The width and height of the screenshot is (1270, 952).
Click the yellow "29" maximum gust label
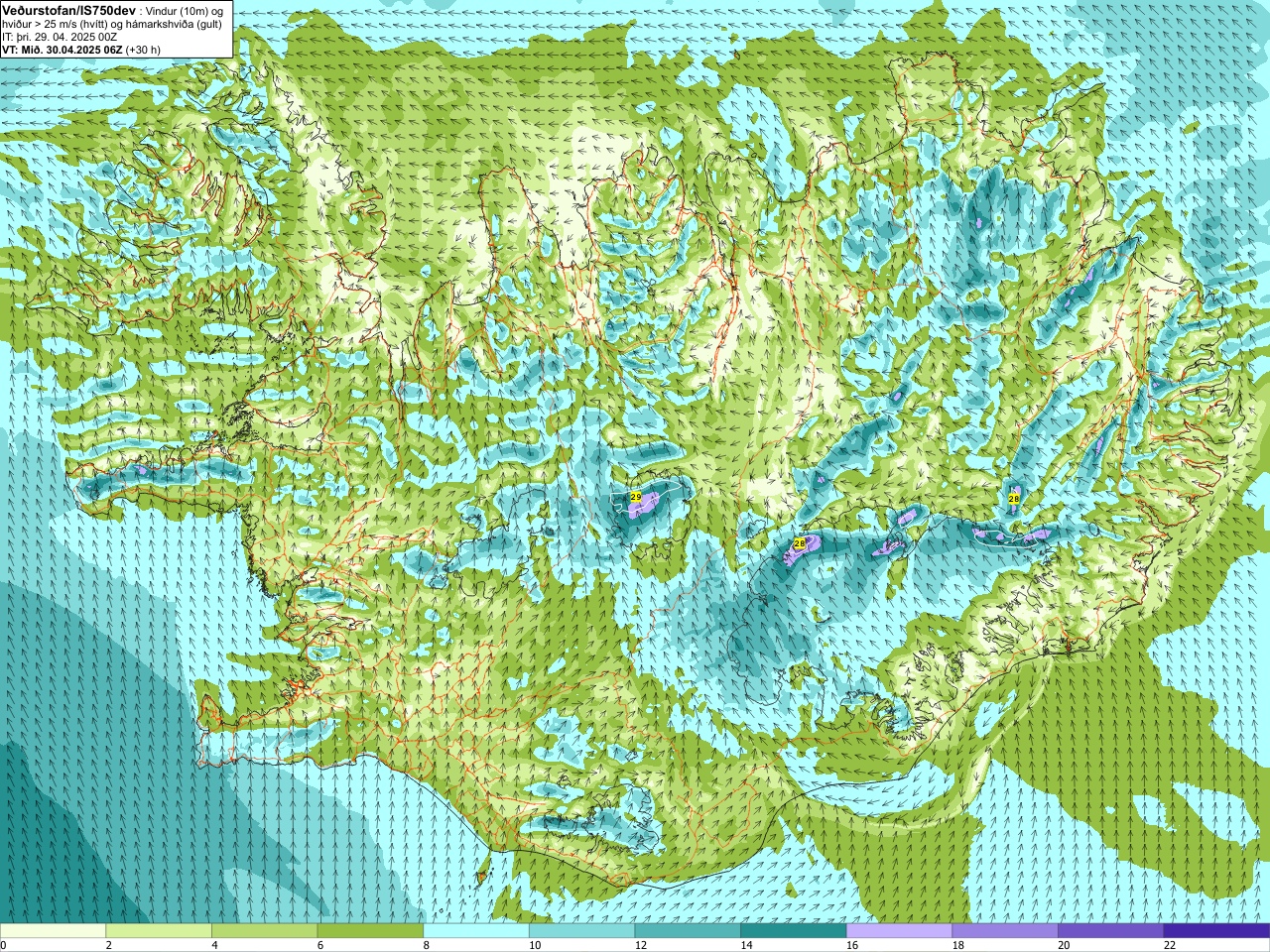[636, 496]
